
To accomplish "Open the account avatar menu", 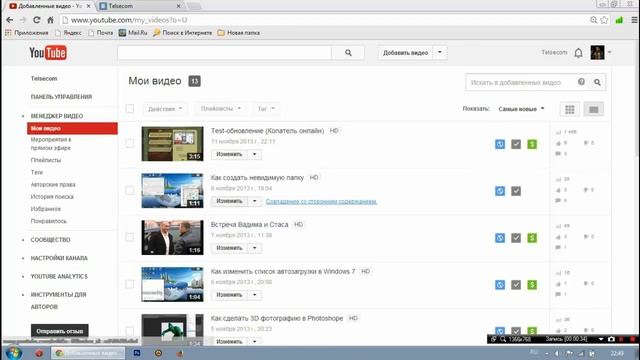I will (598, 53).
